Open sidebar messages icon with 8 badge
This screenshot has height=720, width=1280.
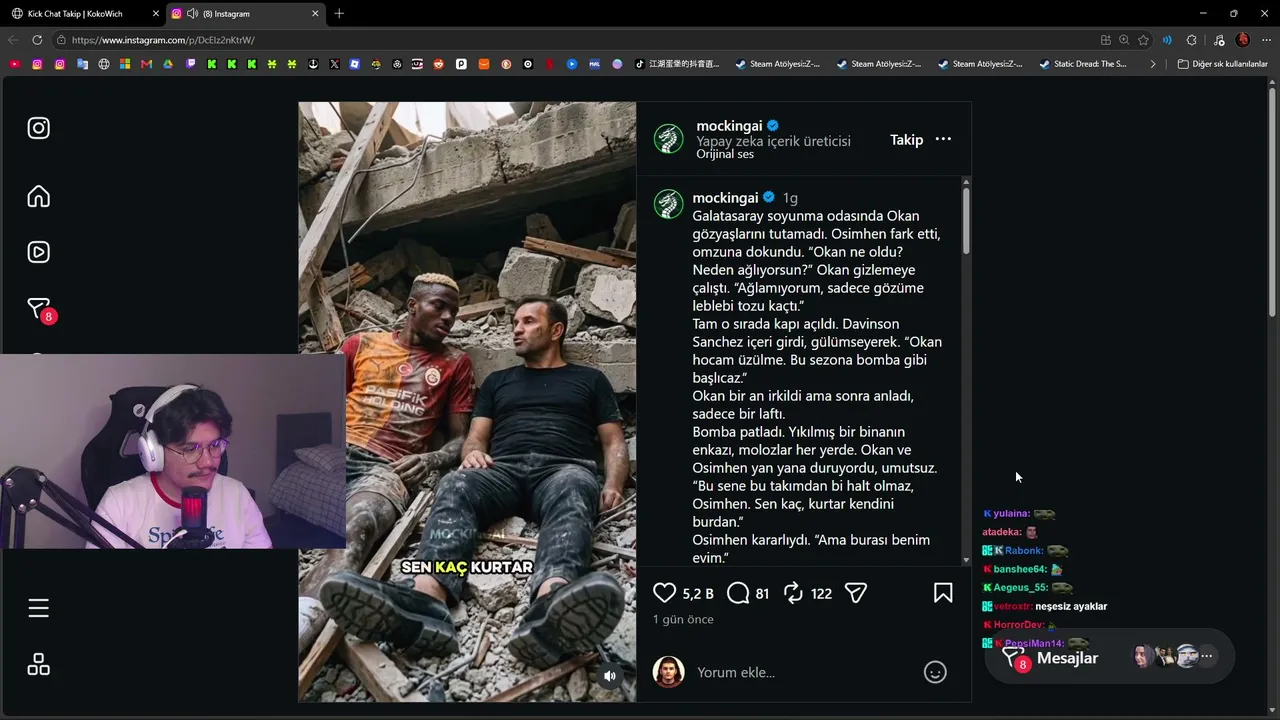pos(40,310)
